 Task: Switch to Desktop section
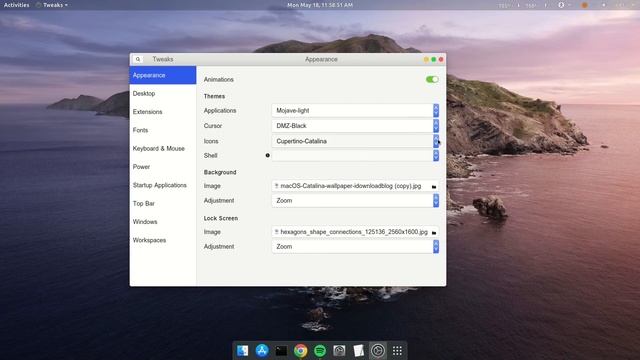tap(163, 93)
